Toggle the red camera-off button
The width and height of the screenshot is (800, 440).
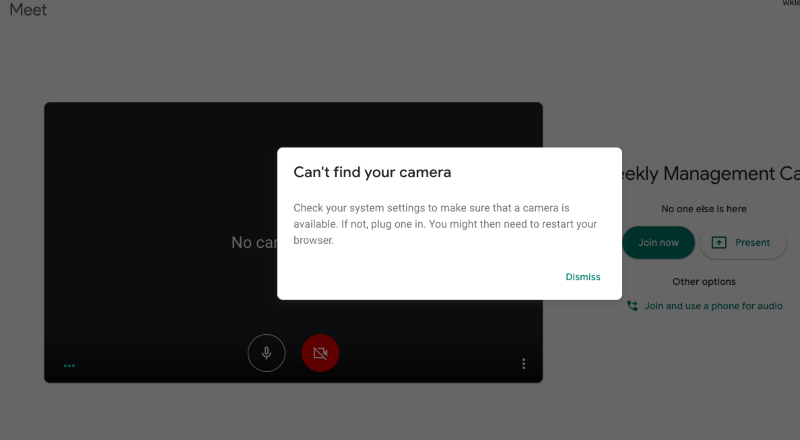320,353
